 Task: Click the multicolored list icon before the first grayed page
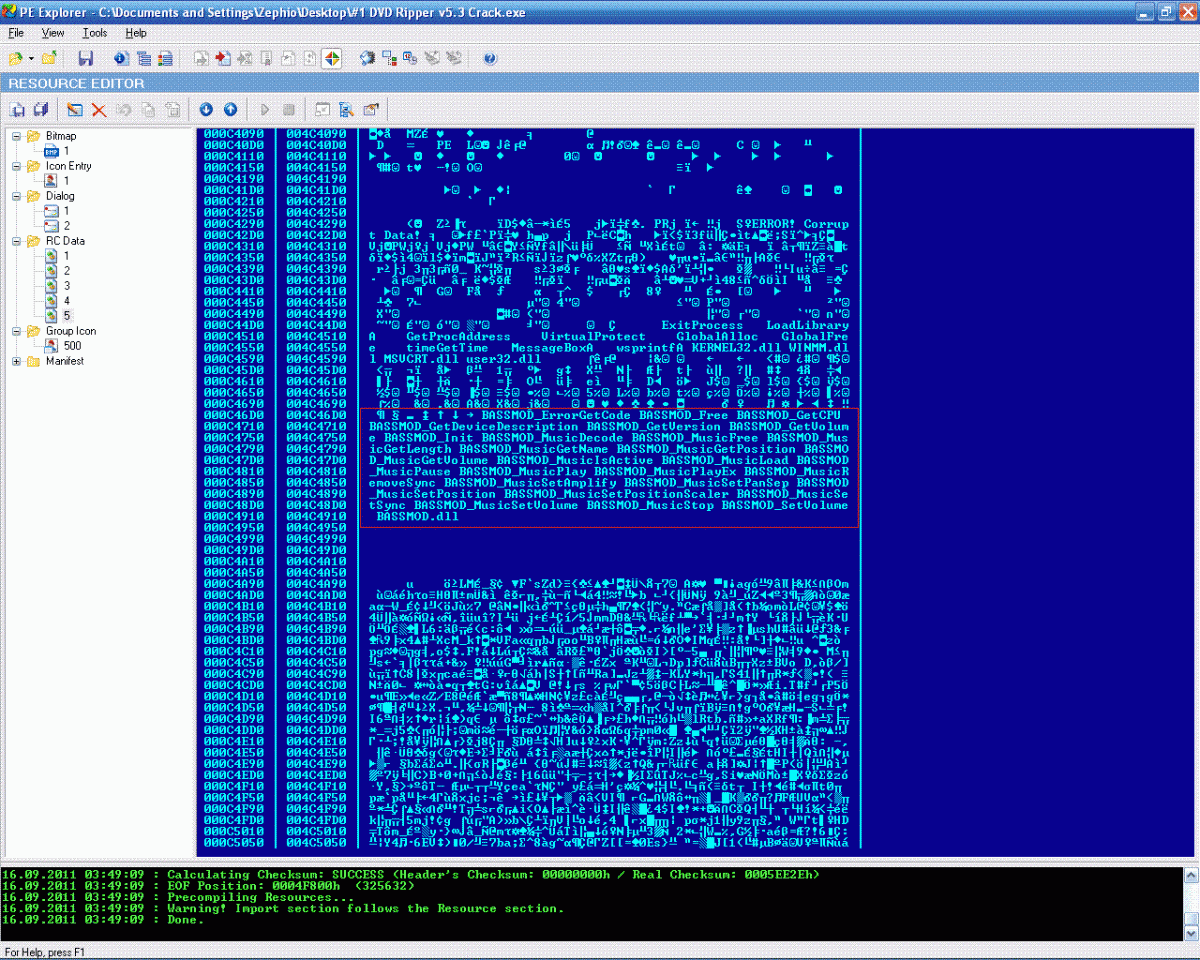[166, 58]
